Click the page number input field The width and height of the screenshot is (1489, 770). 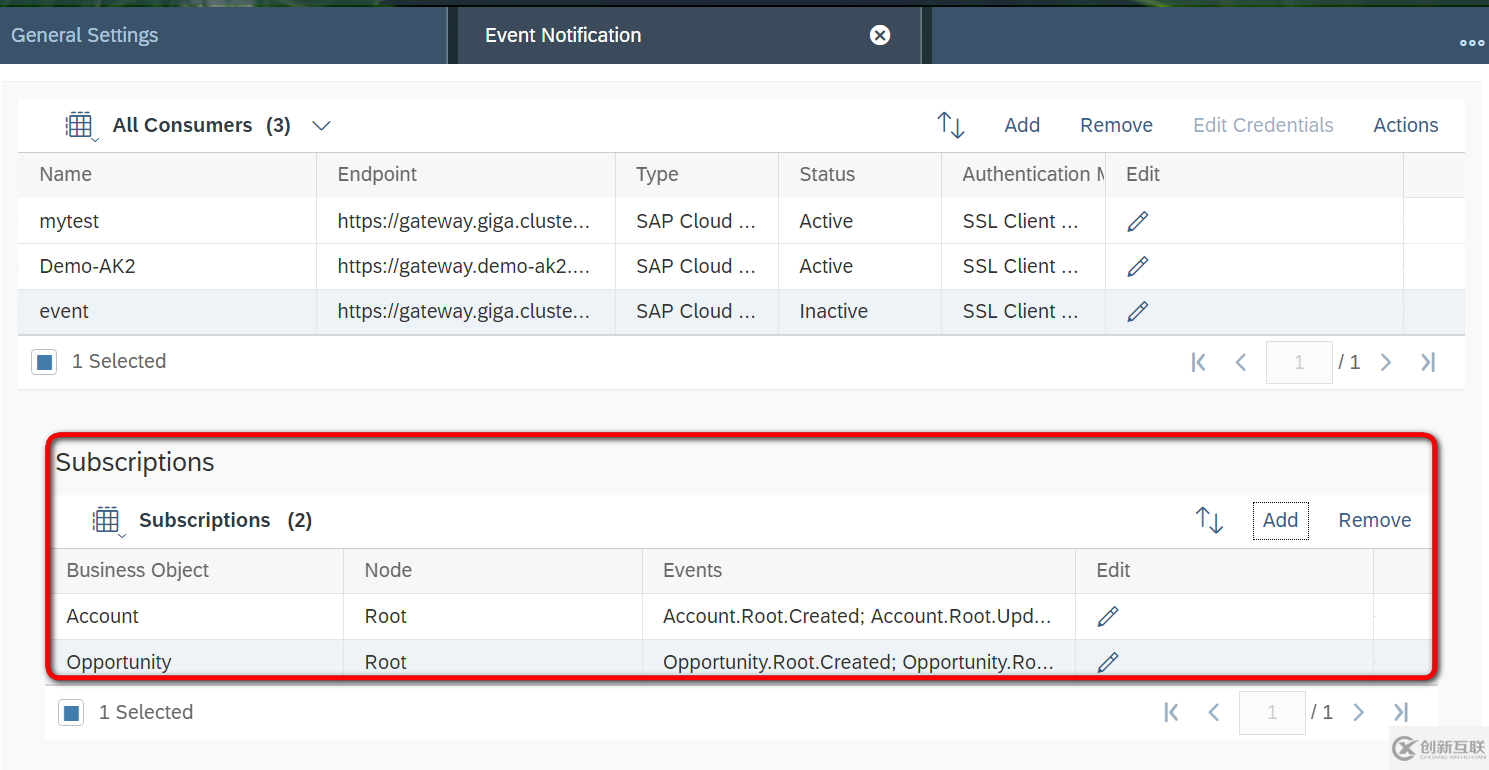[x=1299, y=361]
